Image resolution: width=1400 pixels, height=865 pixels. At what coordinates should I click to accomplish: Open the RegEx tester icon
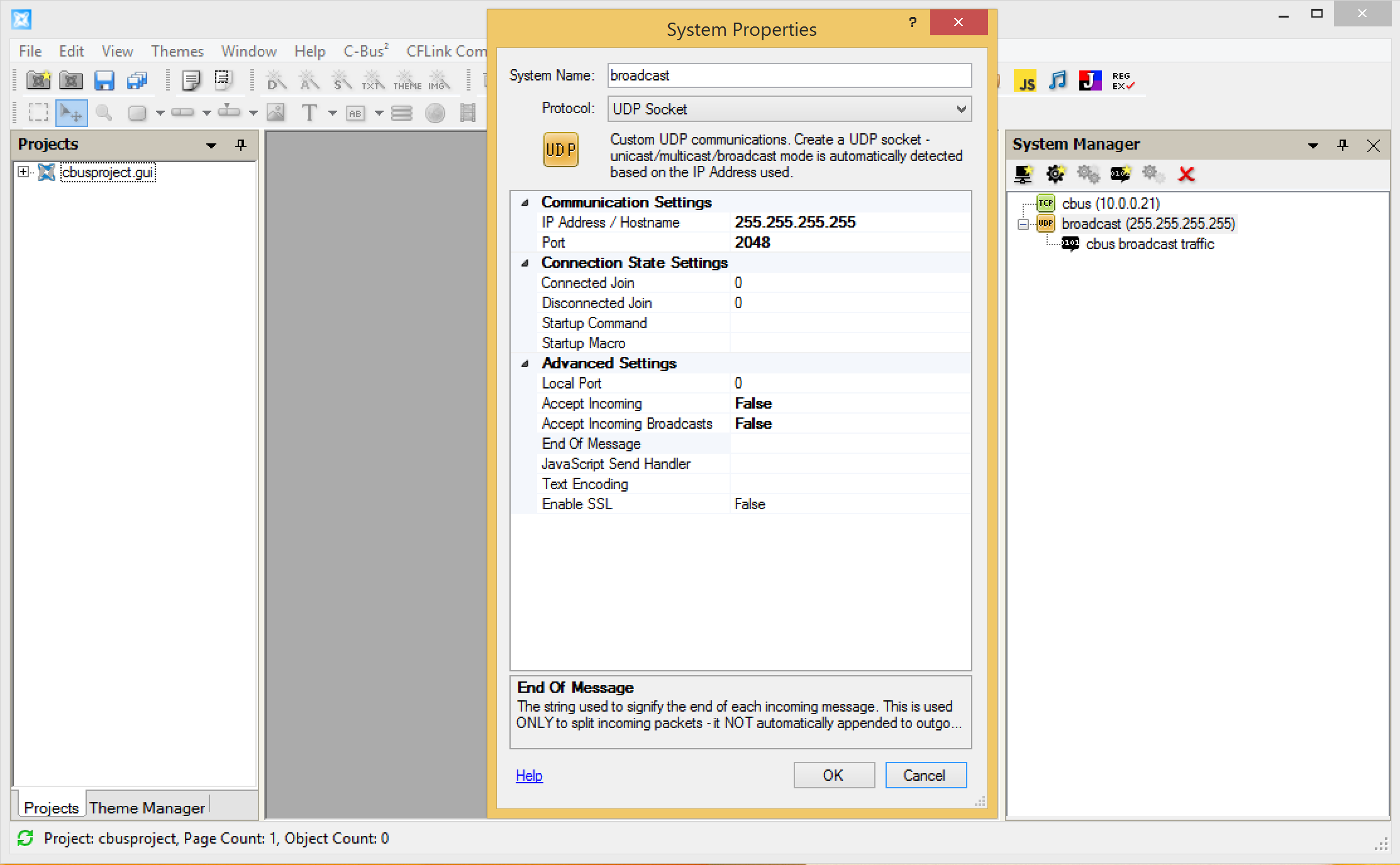1123,81
